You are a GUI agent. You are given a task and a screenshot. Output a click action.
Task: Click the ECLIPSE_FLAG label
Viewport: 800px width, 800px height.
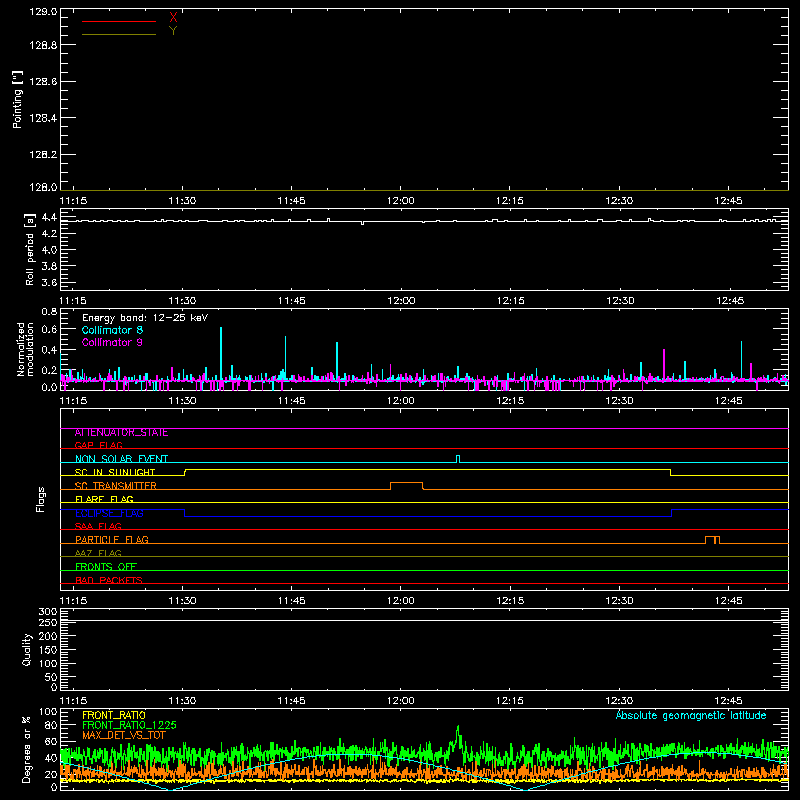(x=109, y=513)
